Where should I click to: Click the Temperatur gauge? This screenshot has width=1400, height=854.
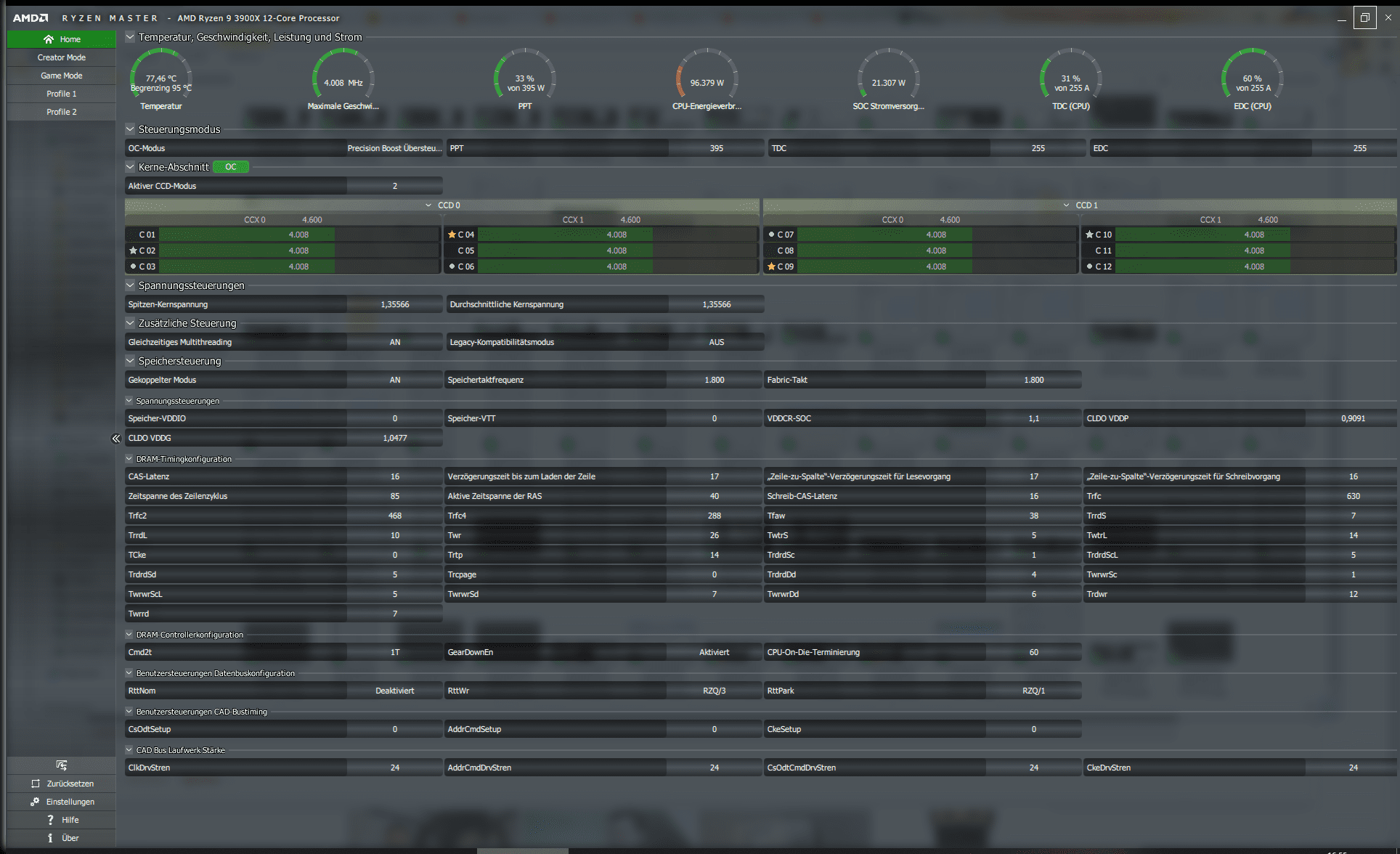click(161, 78)
